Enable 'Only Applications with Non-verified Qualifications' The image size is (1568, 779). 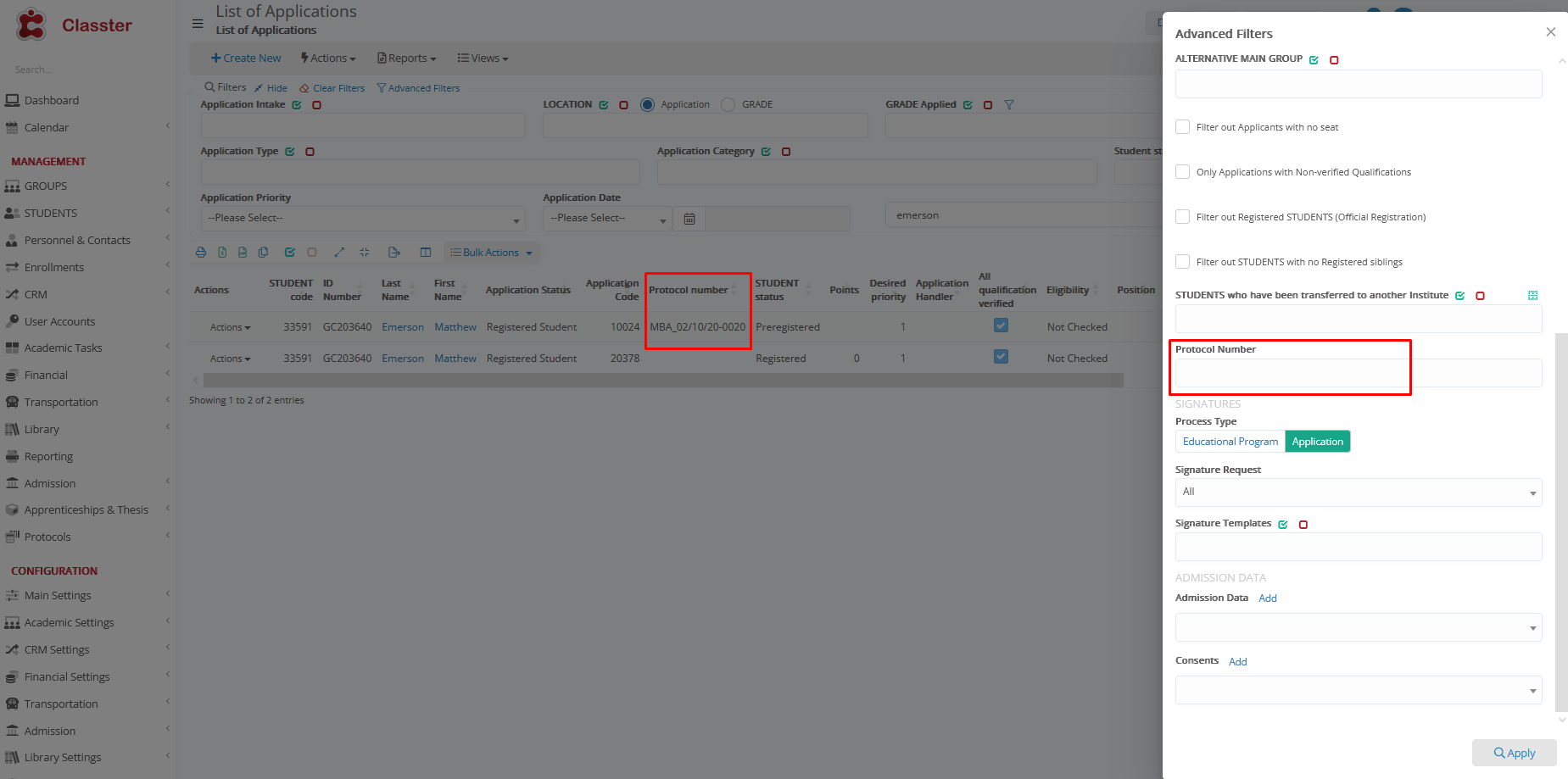pos(1182,172)
